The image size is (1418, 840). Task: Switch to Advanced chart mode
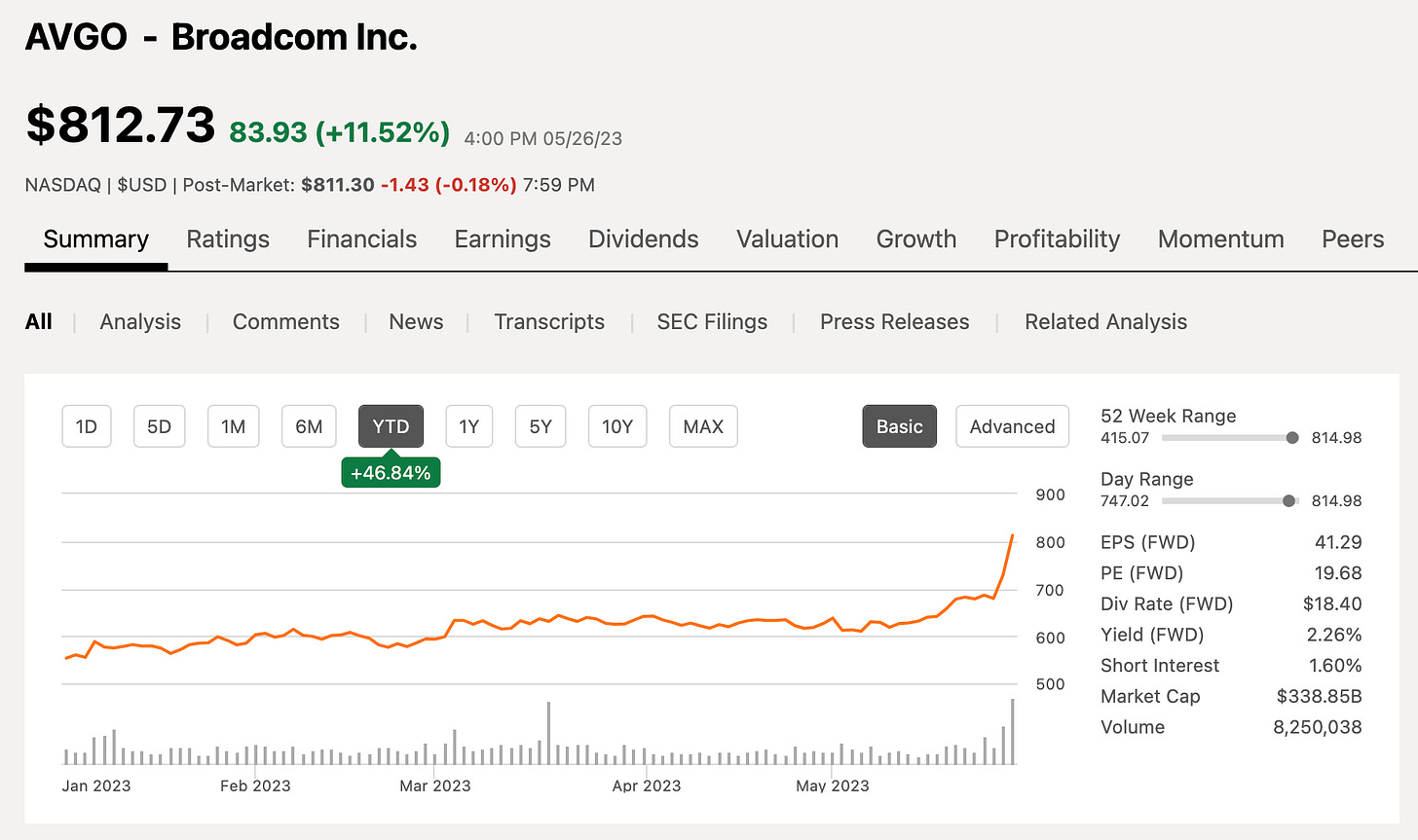1012,426
